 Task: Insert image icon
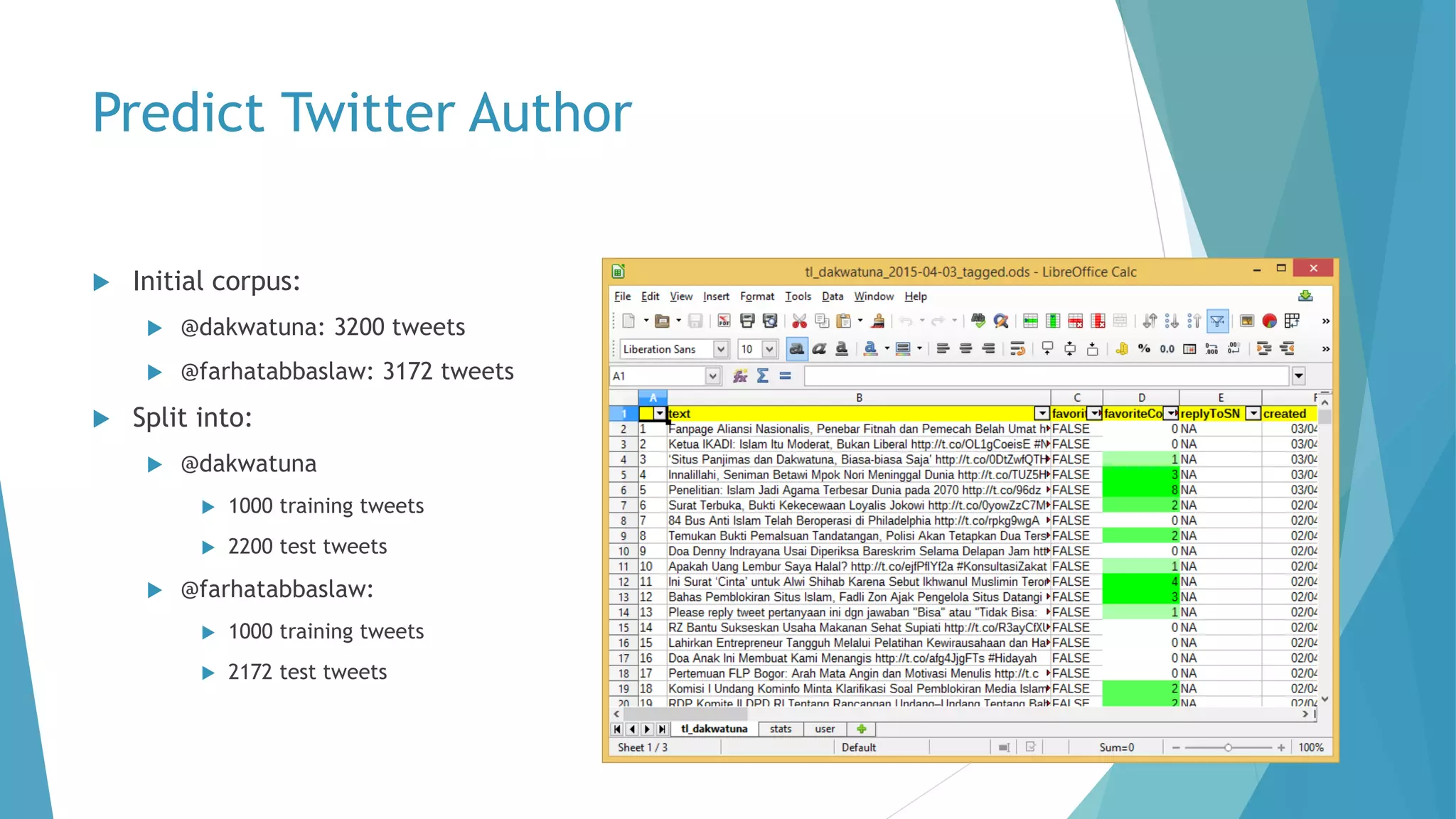point(1247,321)
